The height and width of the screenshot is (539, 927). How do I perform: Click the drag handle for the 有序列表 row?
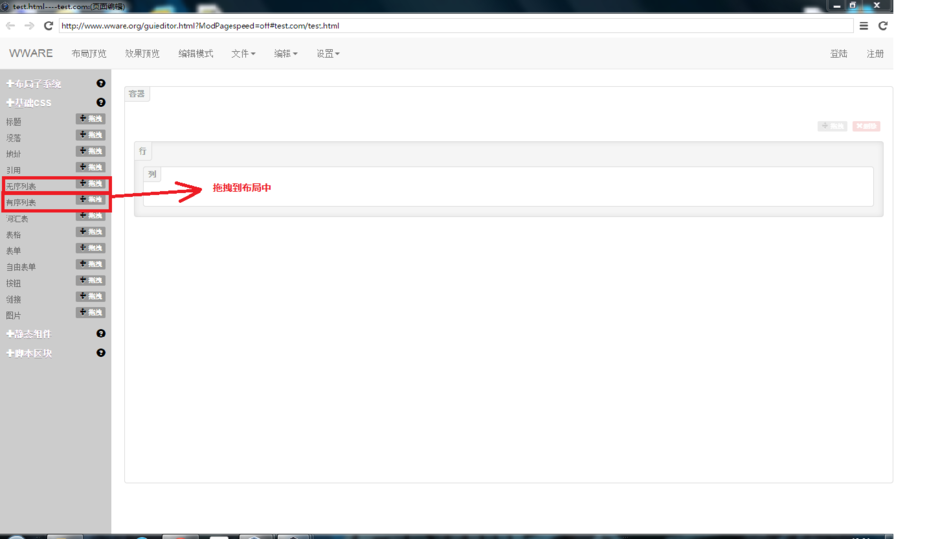(90, 199)
